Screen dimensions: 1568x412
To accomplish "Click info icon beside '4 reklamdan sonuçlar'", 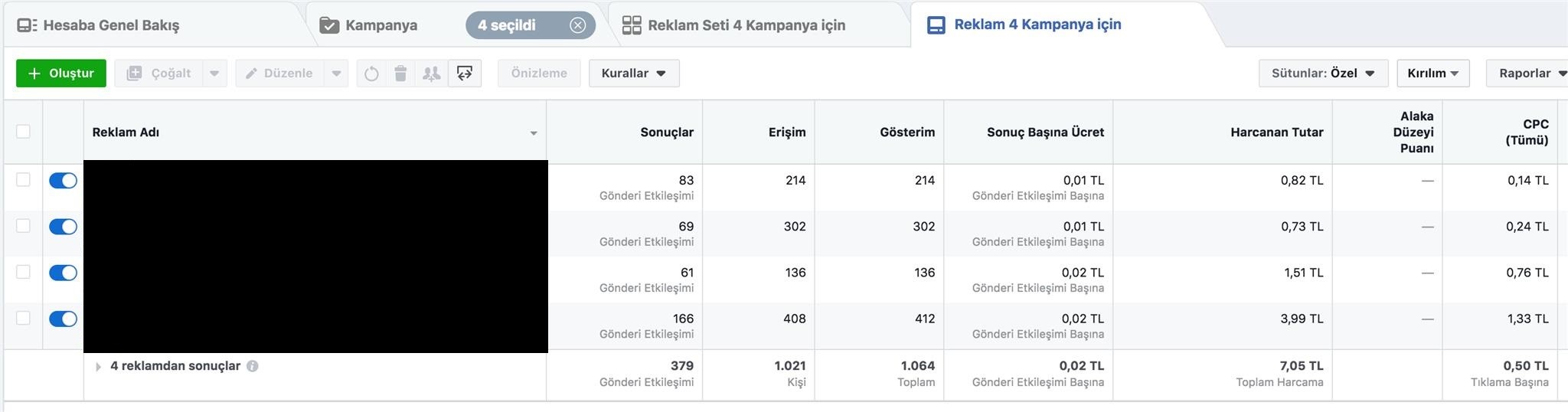I will (x=253, y=366).
